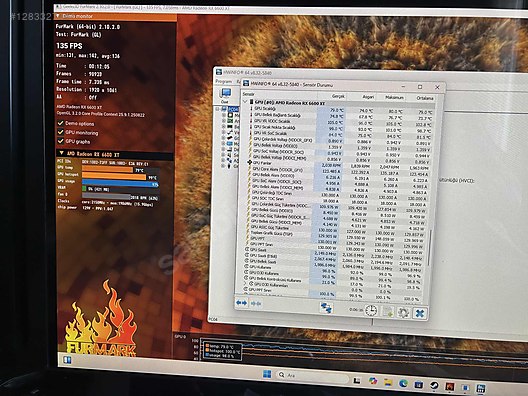Toggle the GPU monitoring checkbox
Viewport: 528px width, 396px height.
coord(61,132)
